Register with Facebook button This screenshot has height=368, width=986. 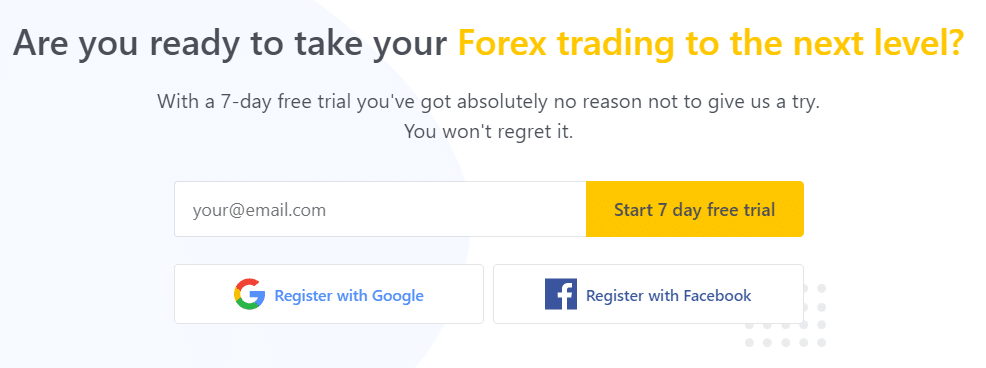pyautogui.click(x=648, y=294)
